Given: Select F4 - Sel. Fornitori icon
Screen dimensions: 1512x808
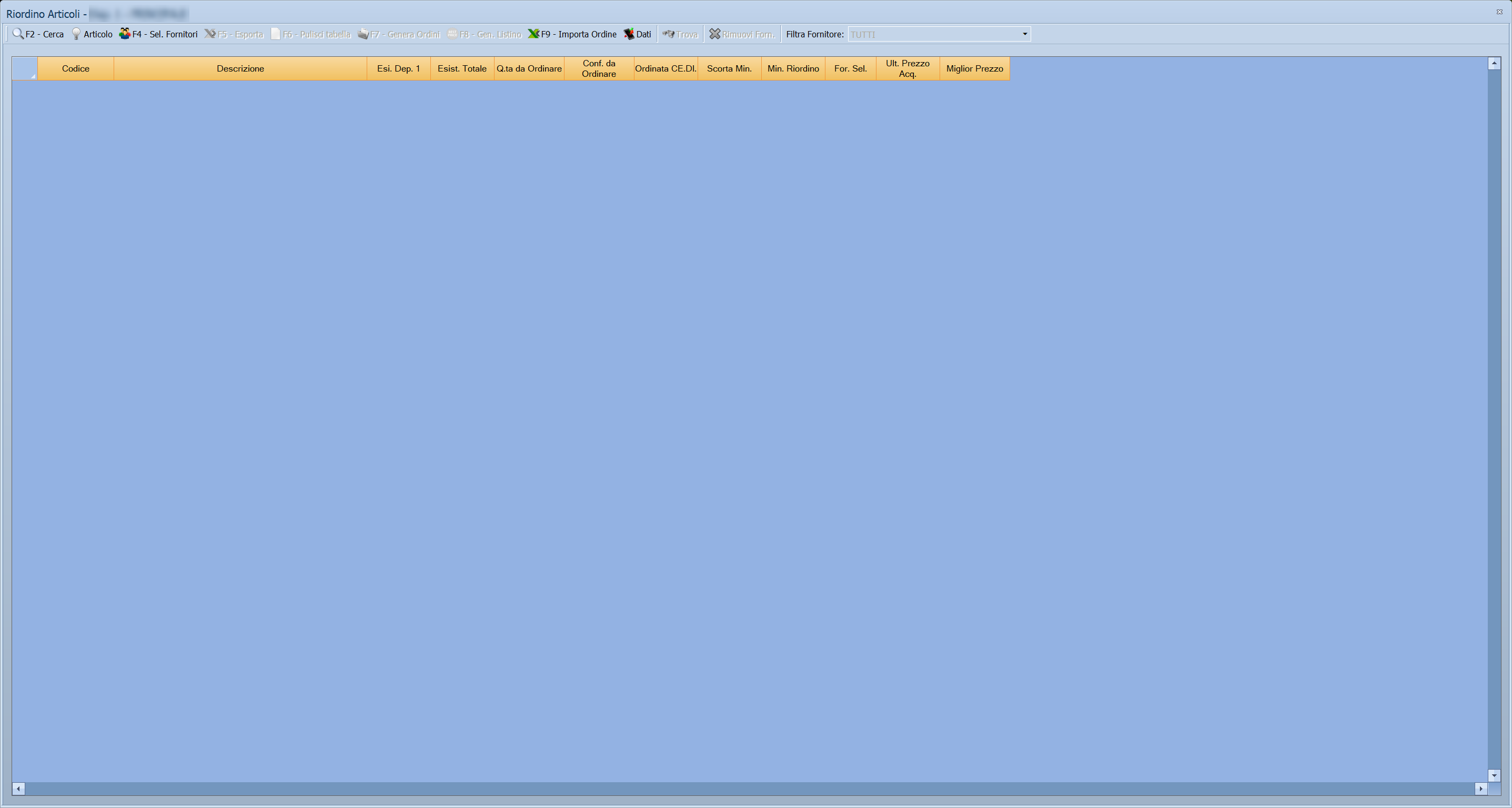Looking at the screenshot, I should pos(125,34).
